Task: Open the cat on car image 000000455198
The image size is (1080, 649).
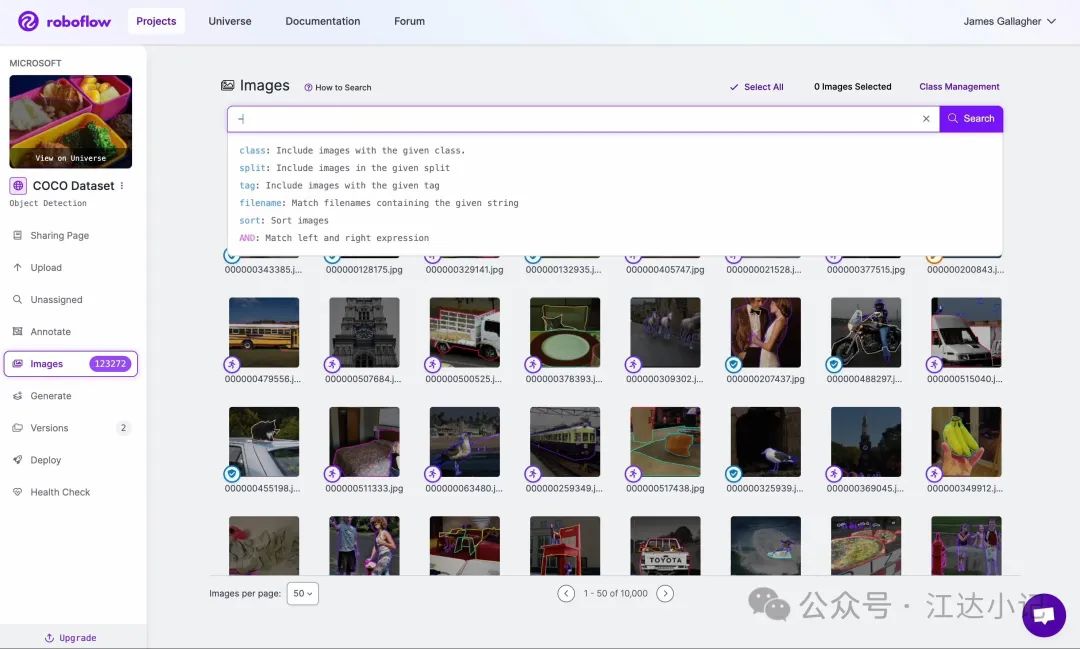Action: 264,442
